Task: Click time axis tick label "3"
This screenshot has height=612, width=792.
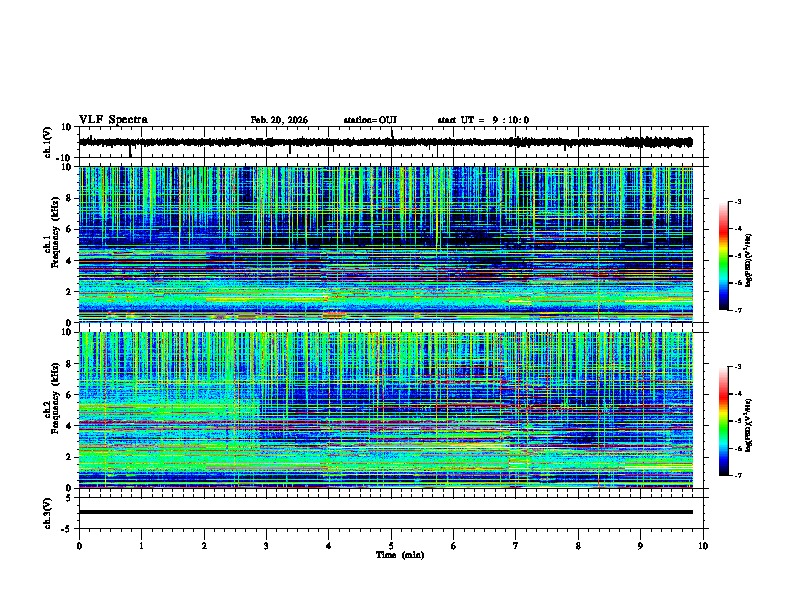Action: [x=266, y=546]
